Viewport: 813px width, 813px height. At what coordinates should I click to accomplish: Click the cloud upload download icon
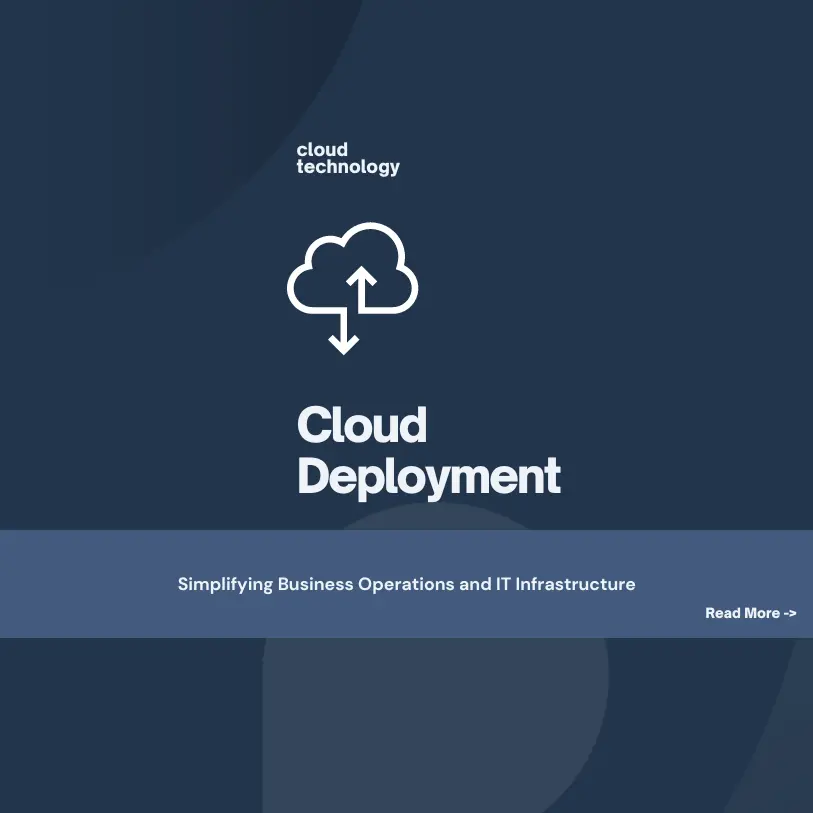[353, 288]
